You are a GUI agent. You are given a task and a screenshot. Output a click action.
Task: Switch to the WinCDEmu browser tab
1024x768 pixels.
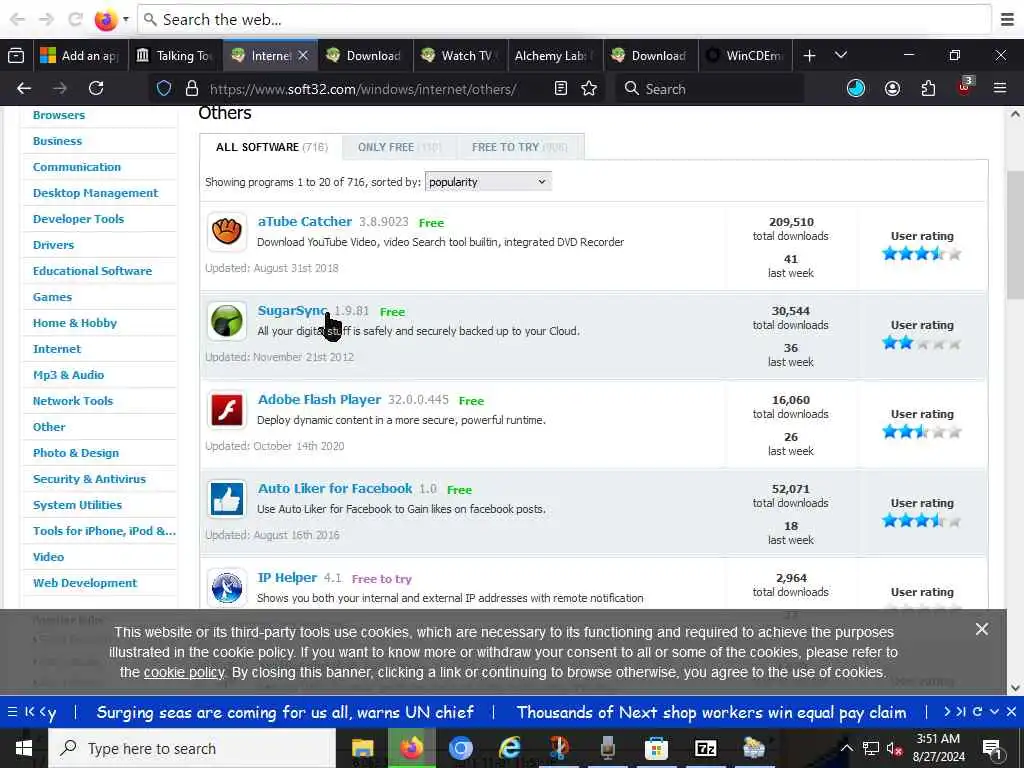(745, 56)
